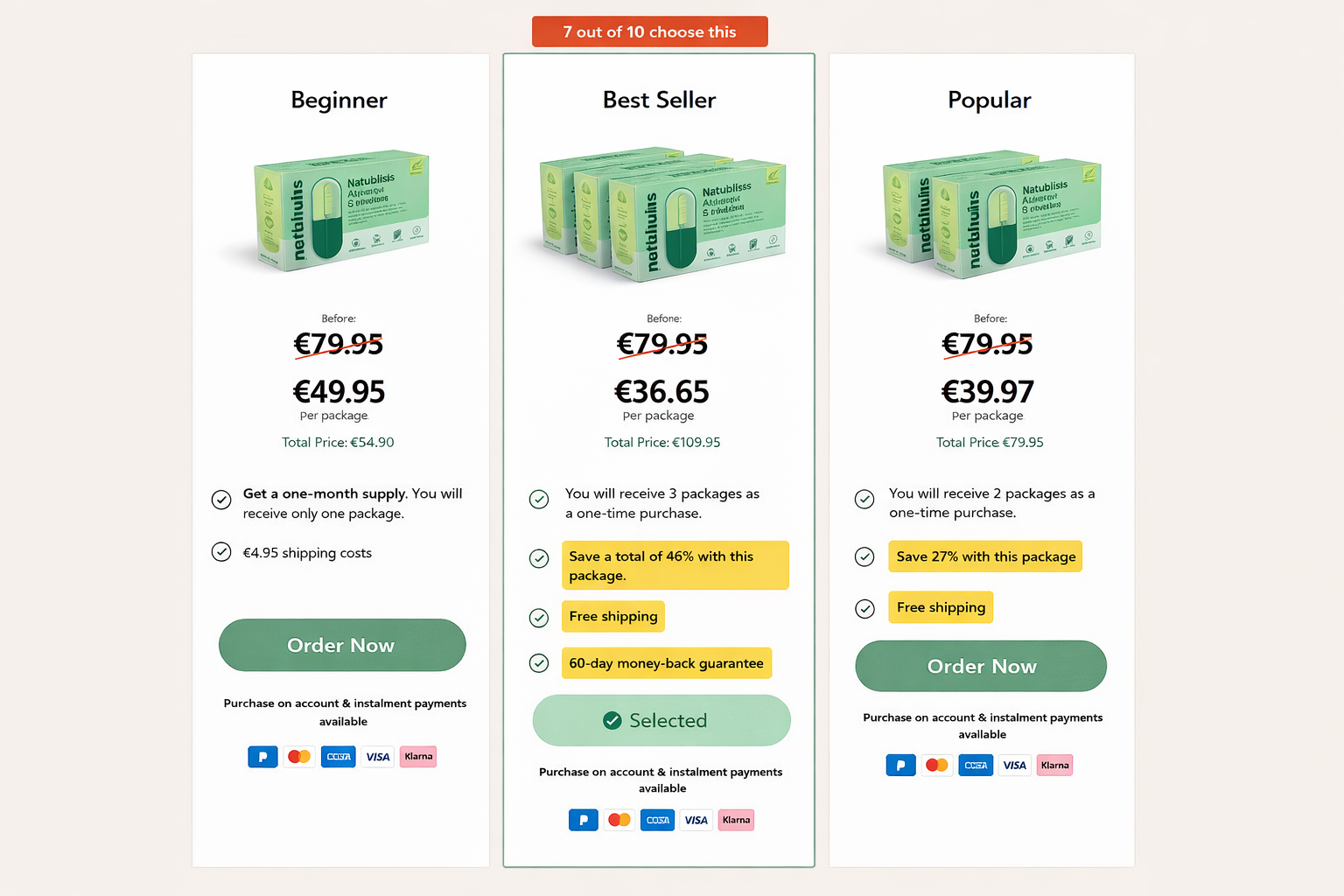Click the Mastercard icon in the Popular column
The width and height of the screenshot is (1344, 896).
tap(937, 765)
